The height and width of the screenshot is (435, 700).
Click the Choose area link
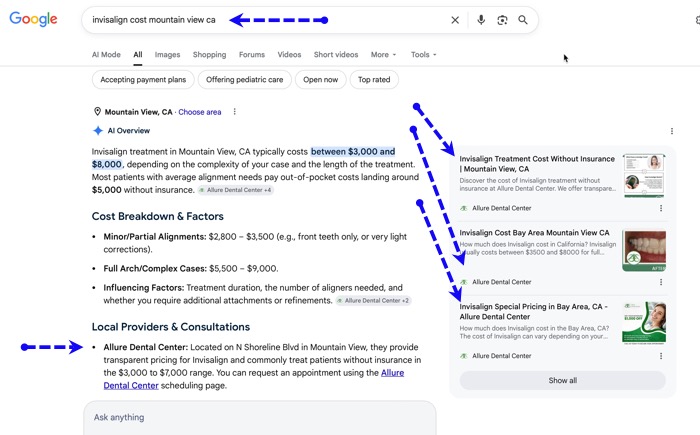tap(200, 112)
